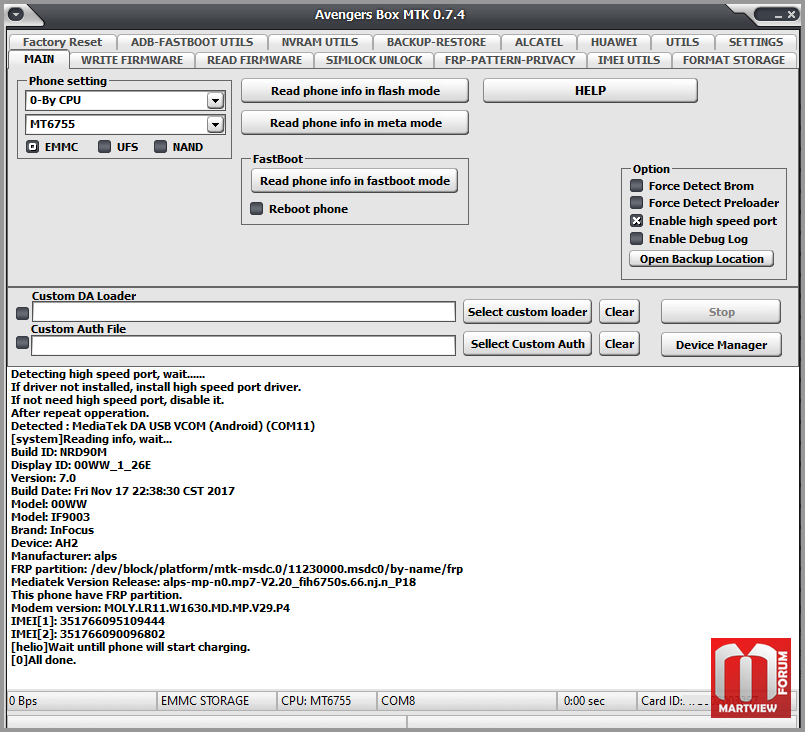Viewport: 805px width, 732px height.
Task: Switch to the READ FIRMWARE tab
Action: click(x=255, y=60)
